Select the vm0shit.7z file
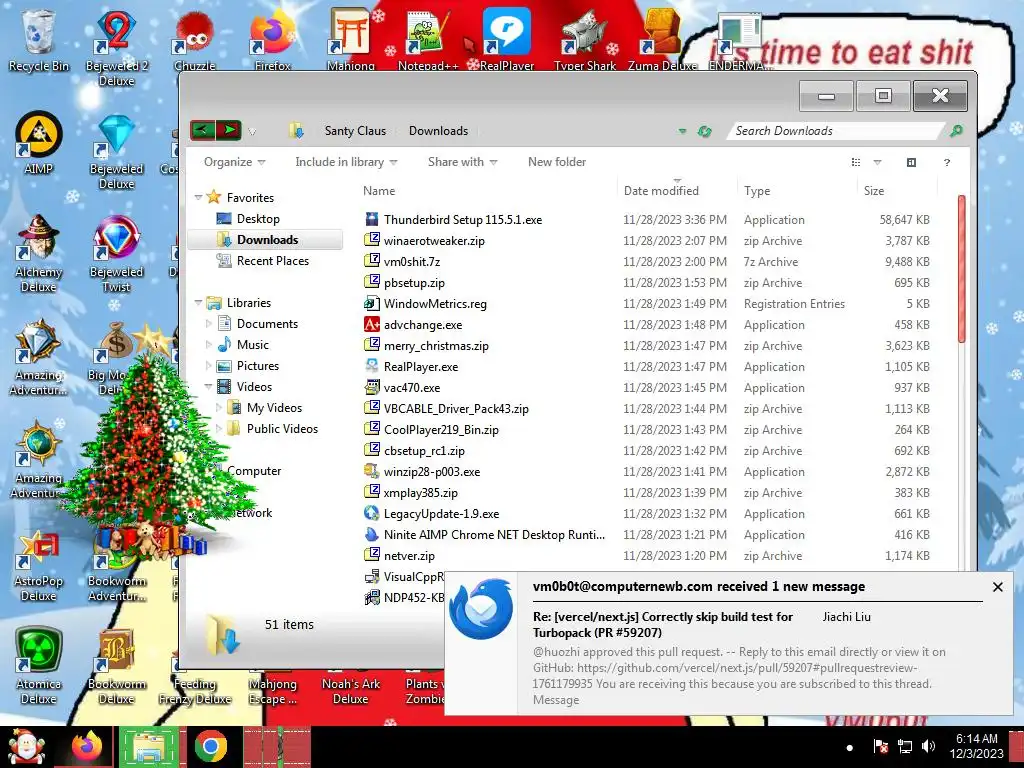The height and width of the screenshot is (768, 1024). (x=411, y=261)
